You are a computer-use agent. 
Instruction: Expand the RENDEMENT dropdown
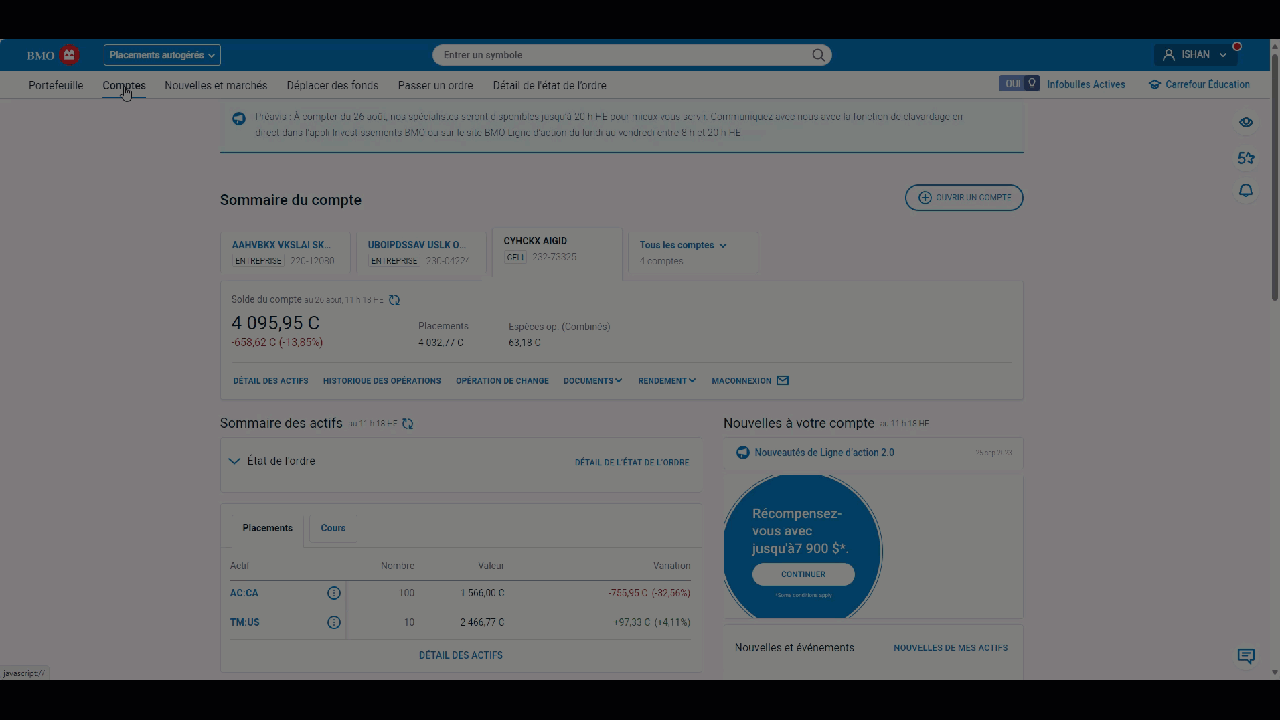coord(667,381)
